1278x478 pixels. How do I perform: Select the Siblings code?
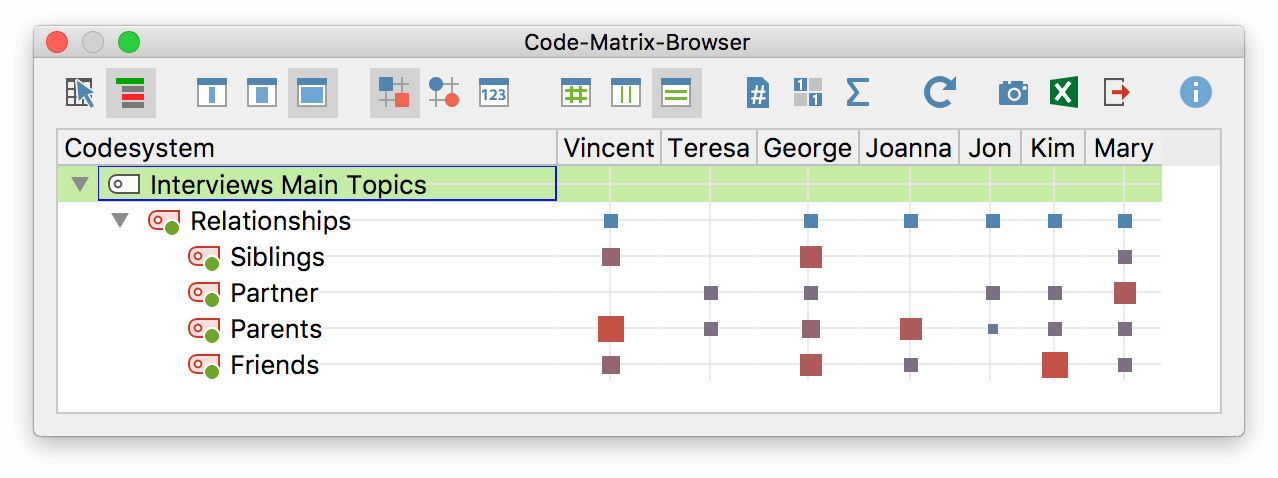pos(277,257)
